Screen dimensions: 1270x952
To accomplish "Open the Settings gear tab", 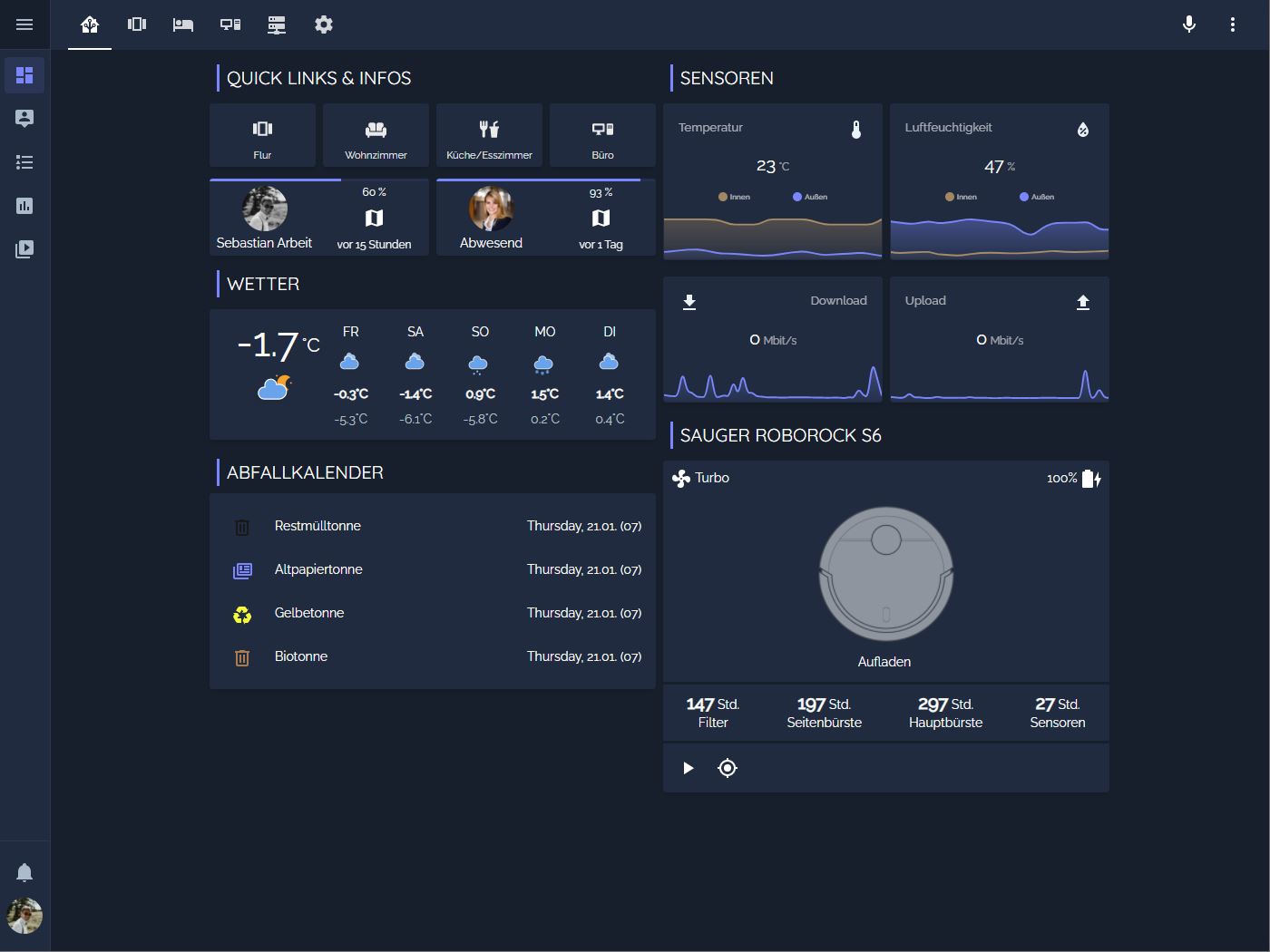I will 324,24.
